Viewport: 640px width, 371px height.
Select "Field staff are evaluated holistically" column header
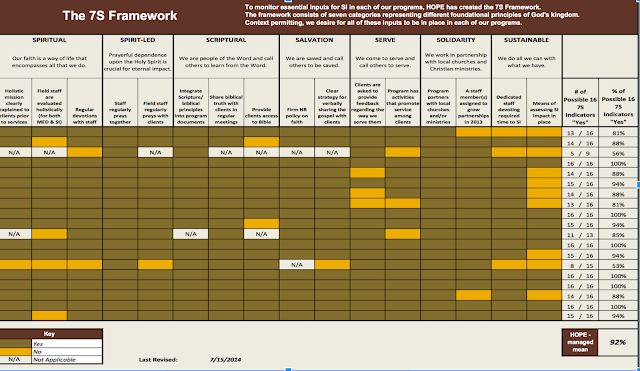click(49, 106)
